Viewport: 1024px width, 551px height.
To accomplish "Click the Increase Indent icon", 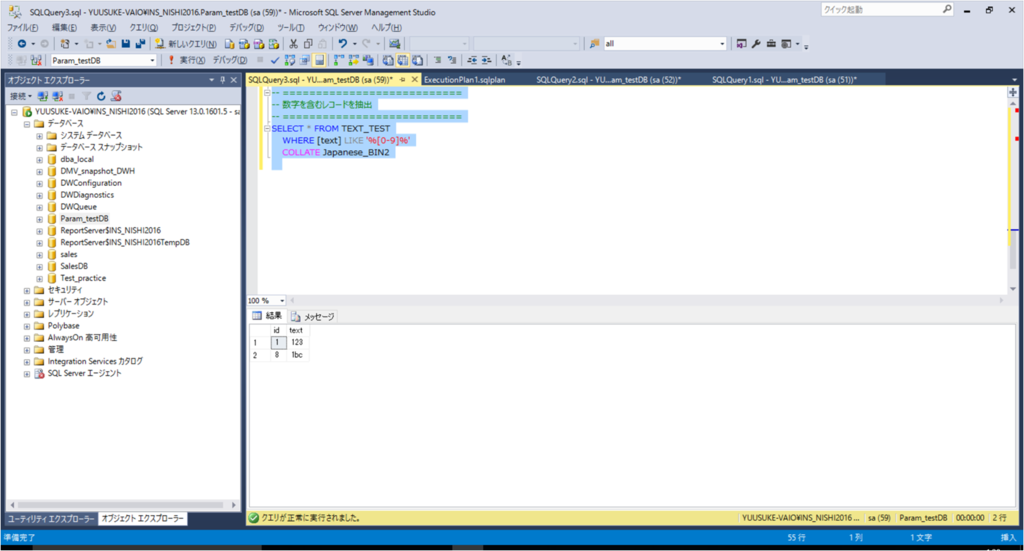I will [487, 60].
